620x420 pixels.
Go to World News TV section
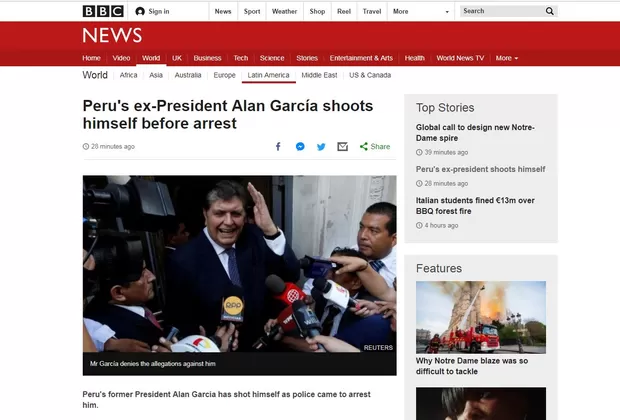pyautogui.click(x=460, y=58)
